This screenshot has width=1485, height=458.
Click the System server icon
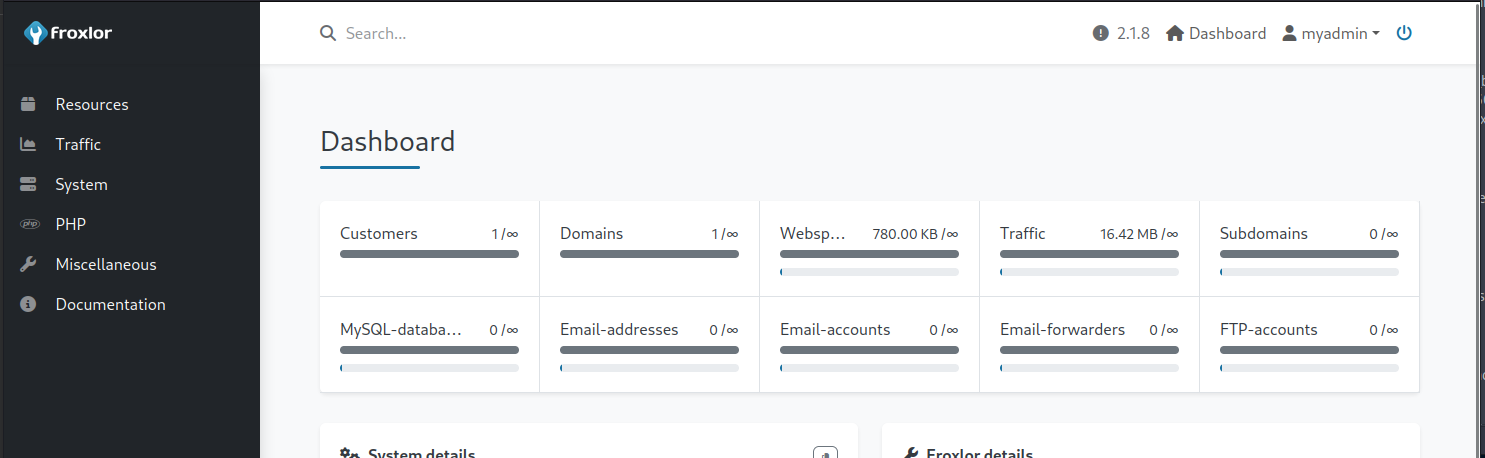click(x=28, y=184)
